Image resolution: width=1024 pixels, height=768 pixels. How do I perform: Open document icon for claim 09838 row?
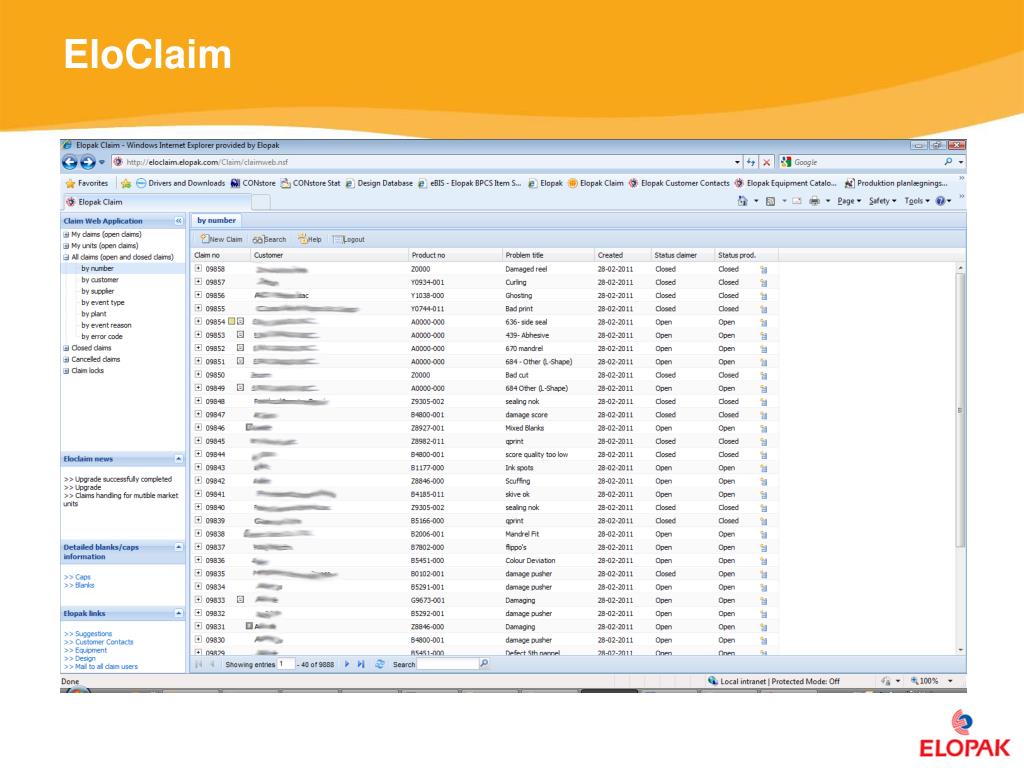click(x=763, y=534)
